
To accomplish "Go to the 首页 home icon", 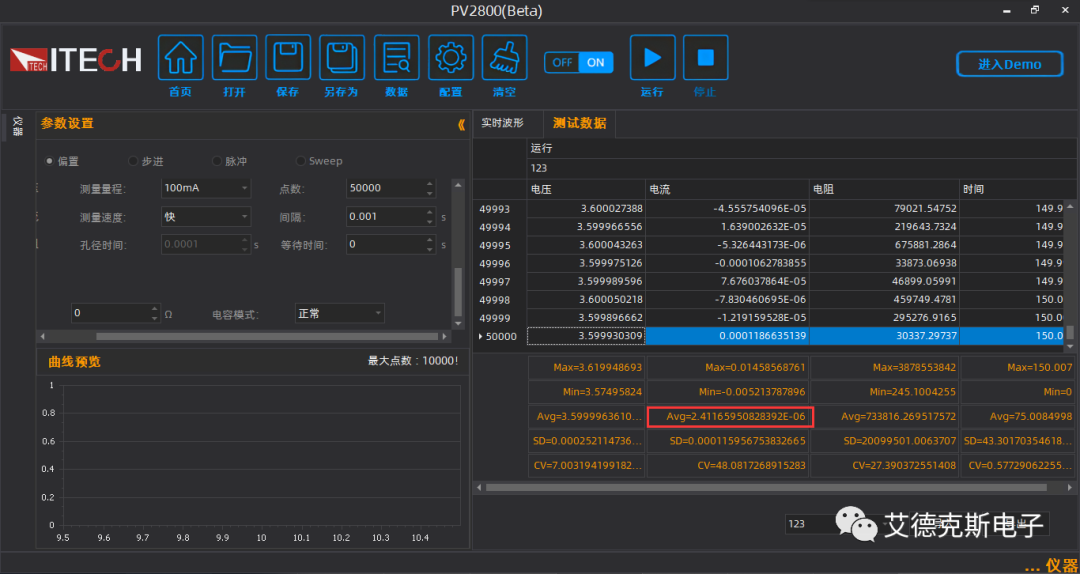I will tap(180, 58).
